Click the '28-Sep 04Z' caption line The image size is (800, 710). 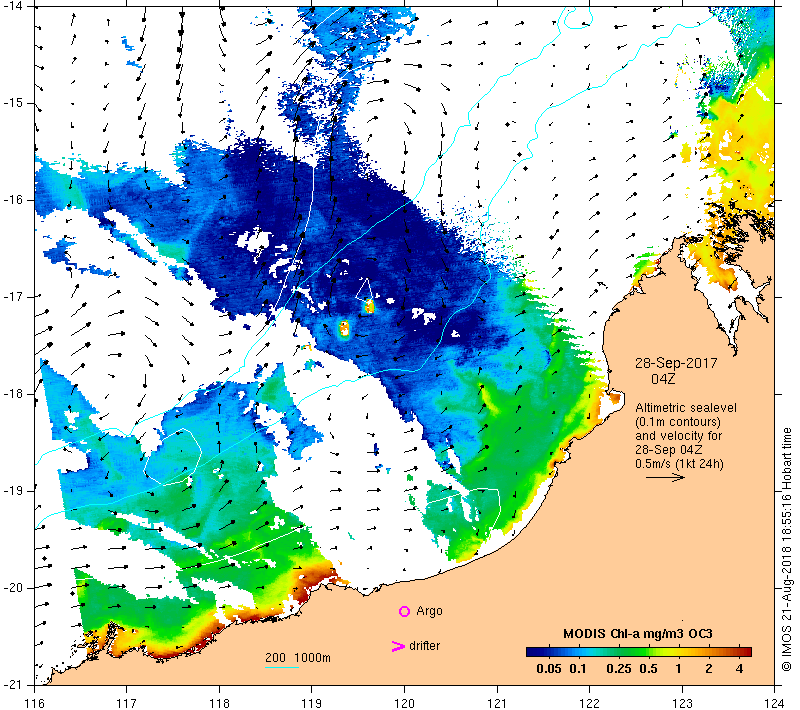click(668, 450)
